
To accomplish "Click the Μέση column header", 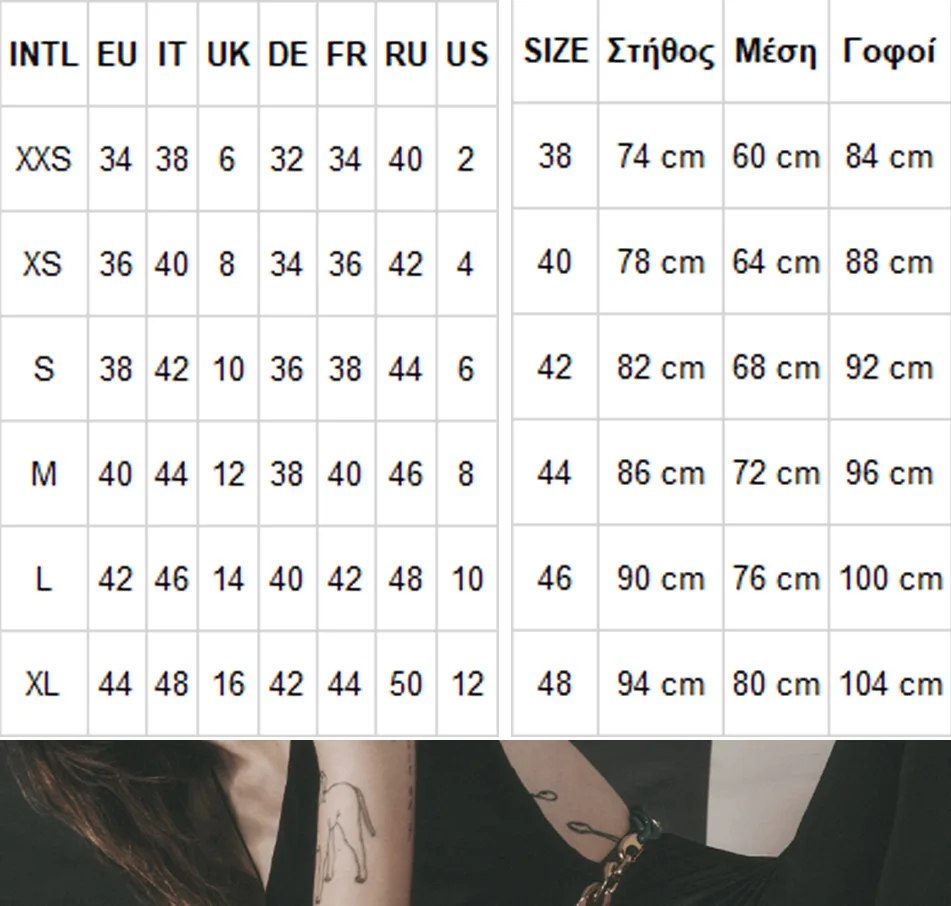I will point(776,52).
